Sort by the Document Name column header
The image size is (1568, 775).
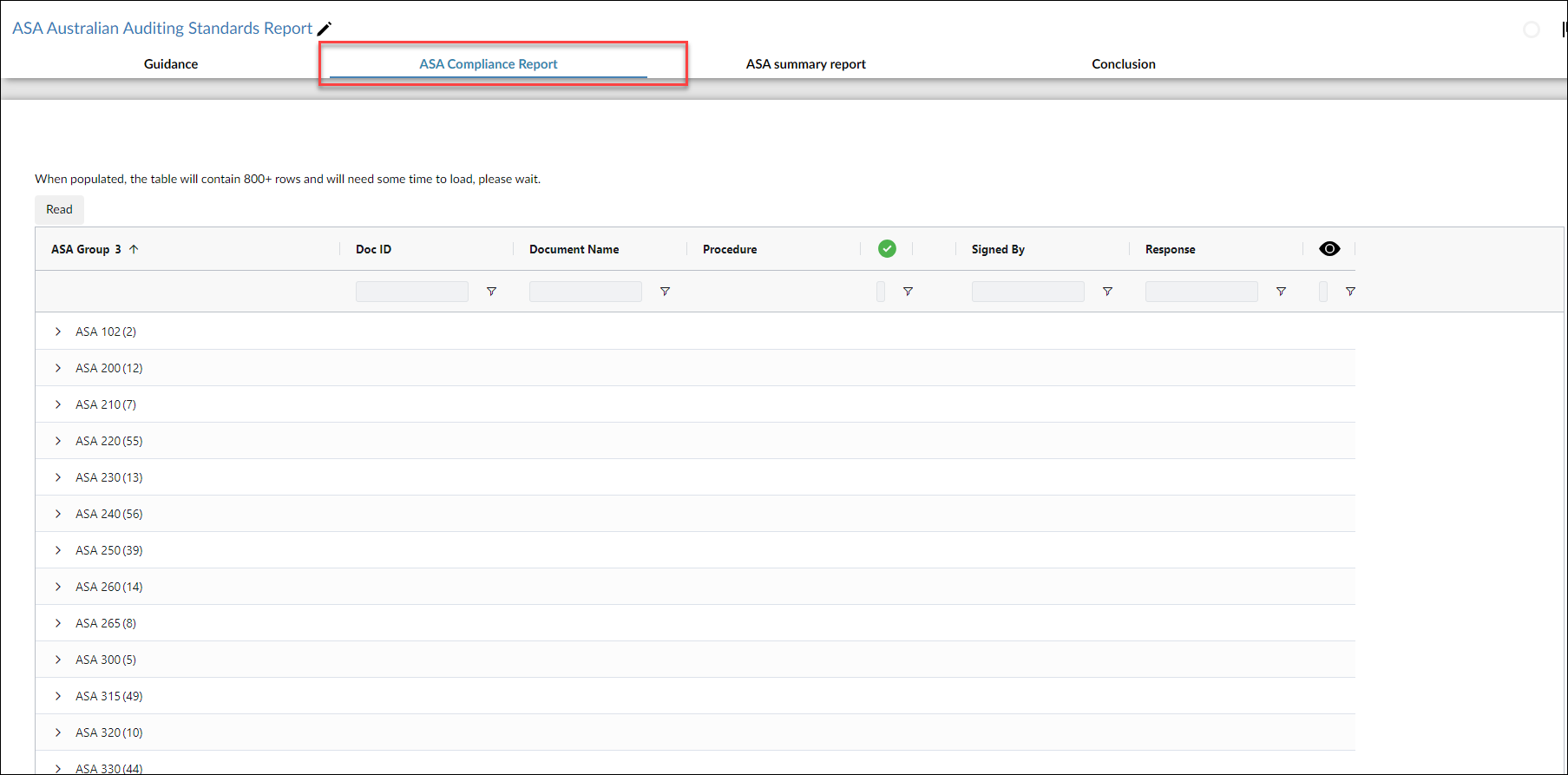click(x=574, y=249)
